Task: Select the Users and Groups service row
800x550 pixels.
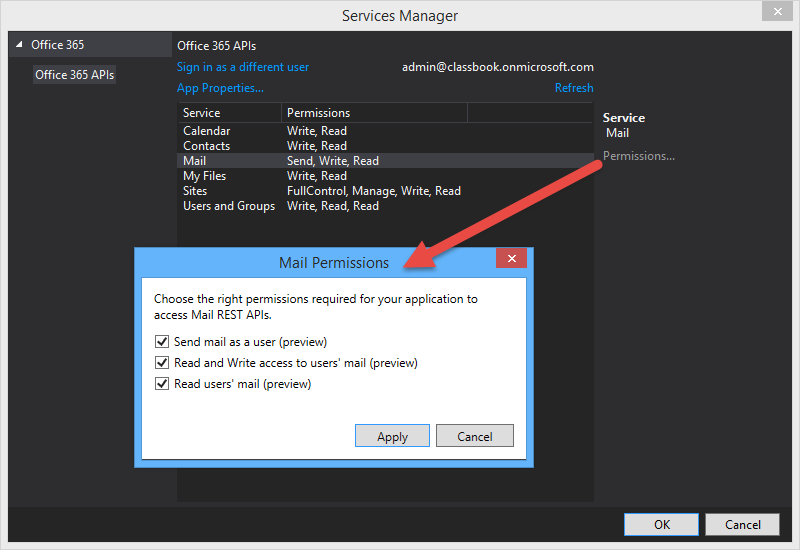Action: coord(229,206)
